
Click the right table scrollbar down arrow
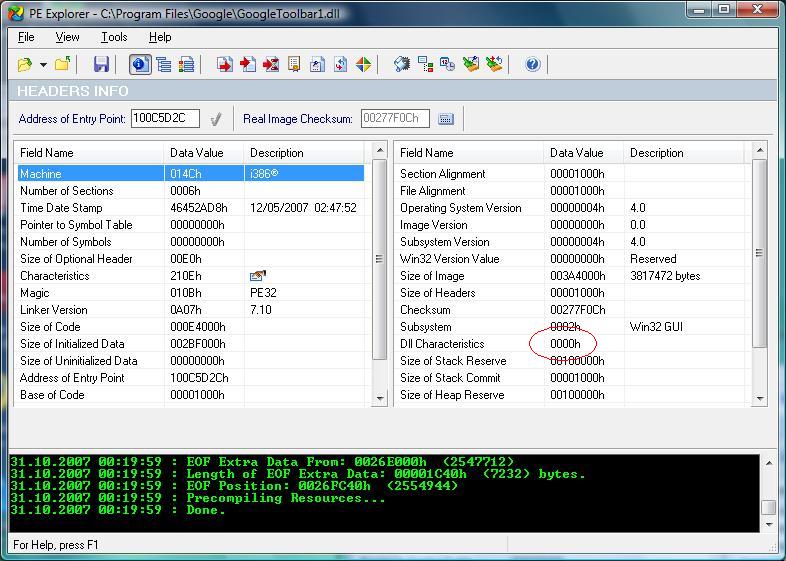760,399
